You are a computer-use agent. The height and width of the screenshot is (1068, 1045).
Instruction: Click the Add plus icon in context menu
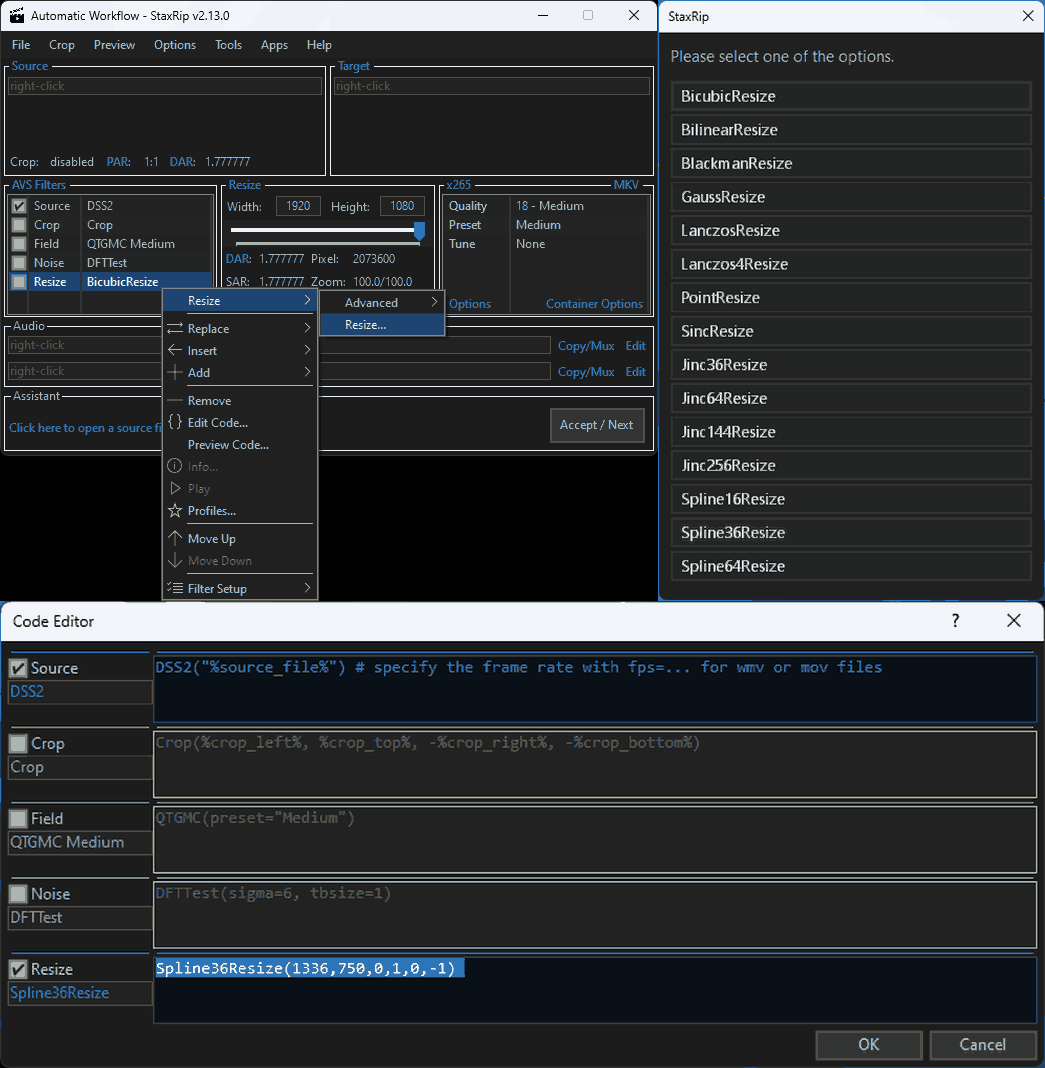pyautogui.click(x=175, y=372)
